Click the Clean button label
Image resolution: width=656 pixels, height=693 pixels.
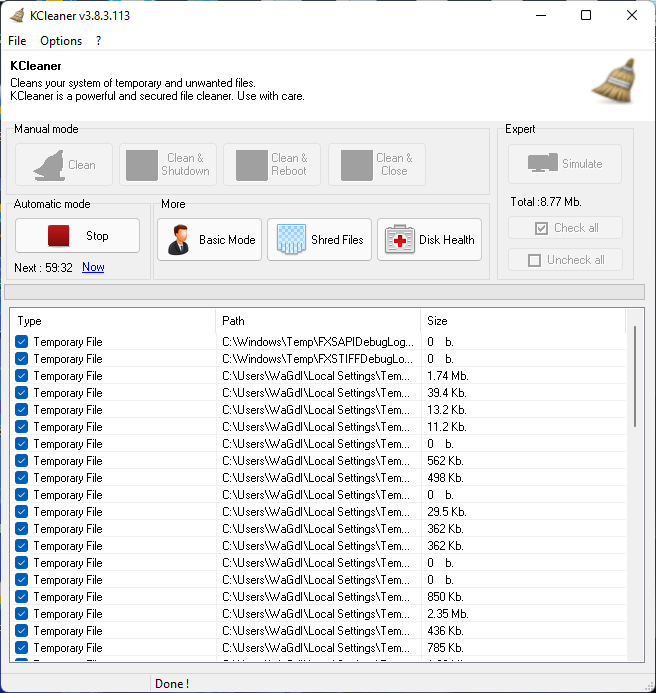tap(82, 165)
